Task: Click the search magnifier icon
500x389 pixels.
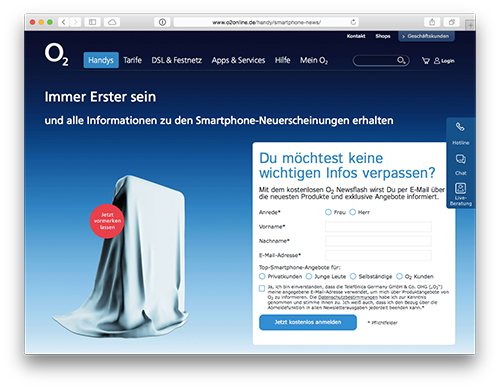Action: [401, 60]
